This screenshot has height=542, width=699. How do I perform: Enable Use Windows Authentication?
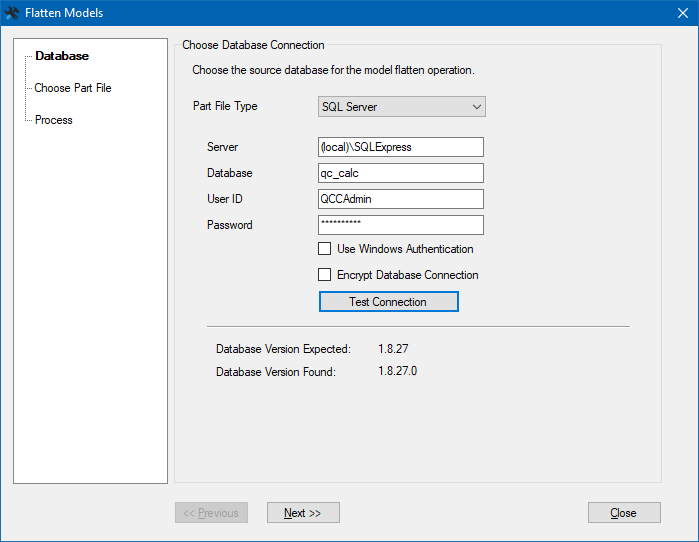click(x=325, y=249)
